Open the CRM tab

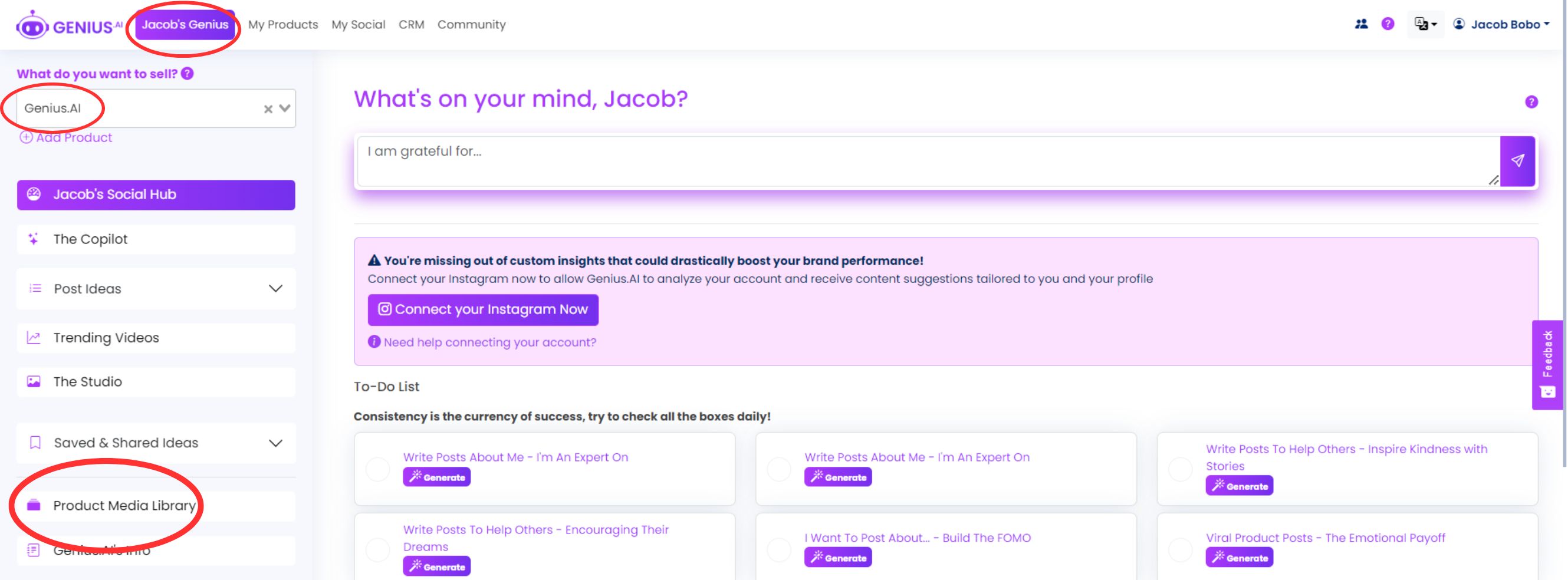[412, 24]
